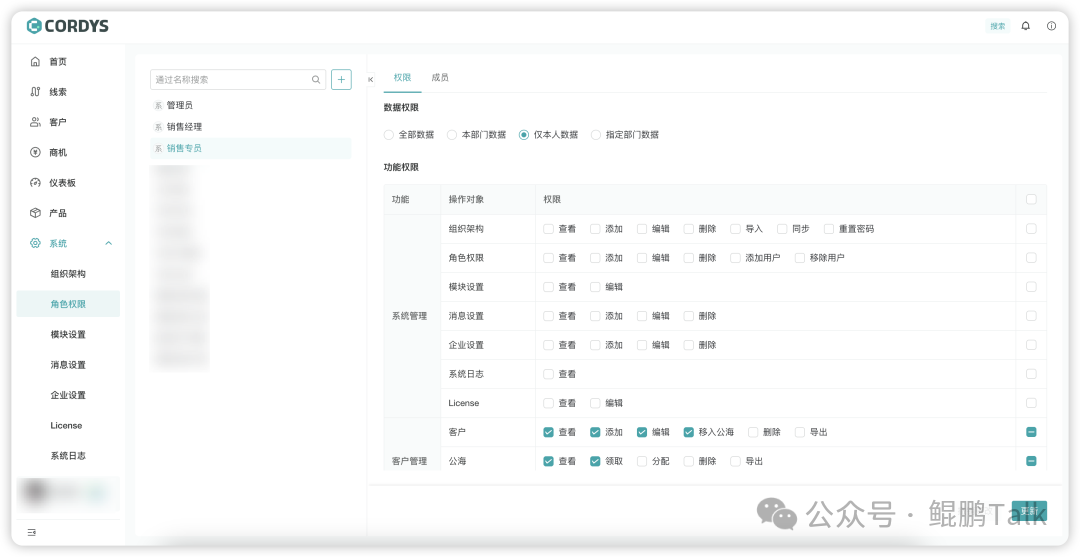The image size is (1080, 557).
Task: Toggle the row select-all checkbox for 公海
Action: click(x=1031, y=461)
